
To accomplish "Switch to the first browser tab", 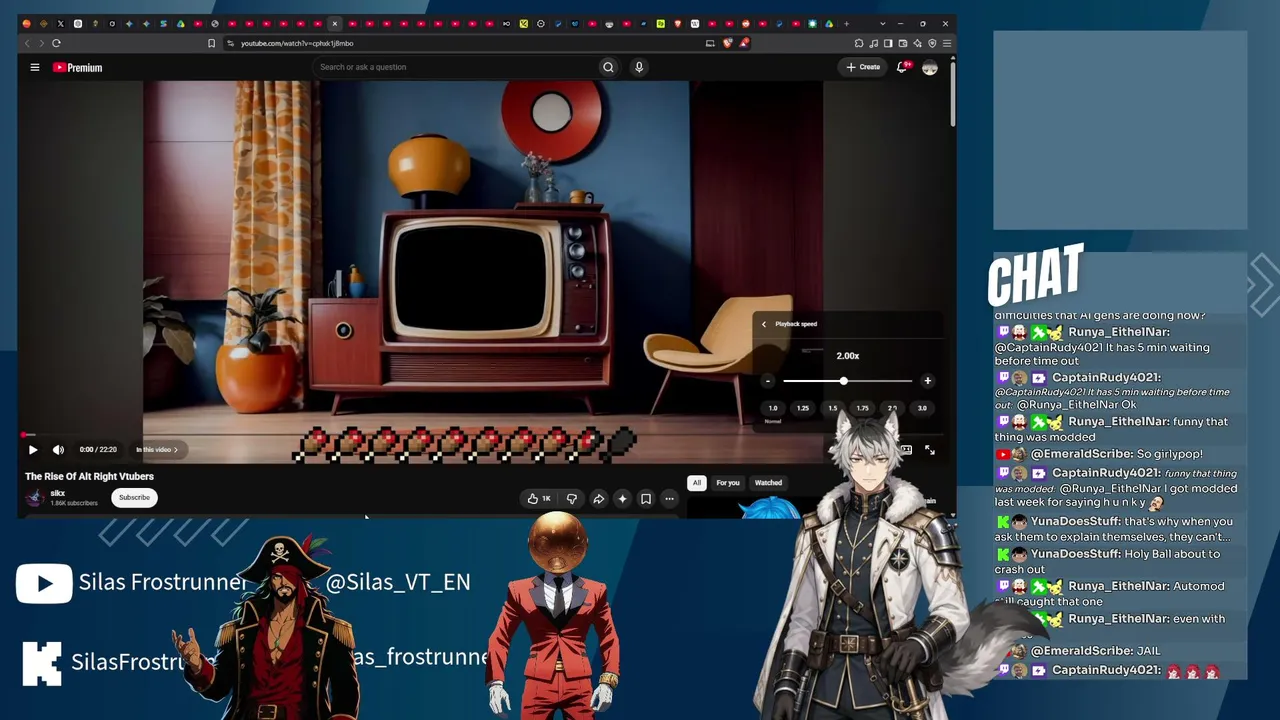I will tap(27, 23).
